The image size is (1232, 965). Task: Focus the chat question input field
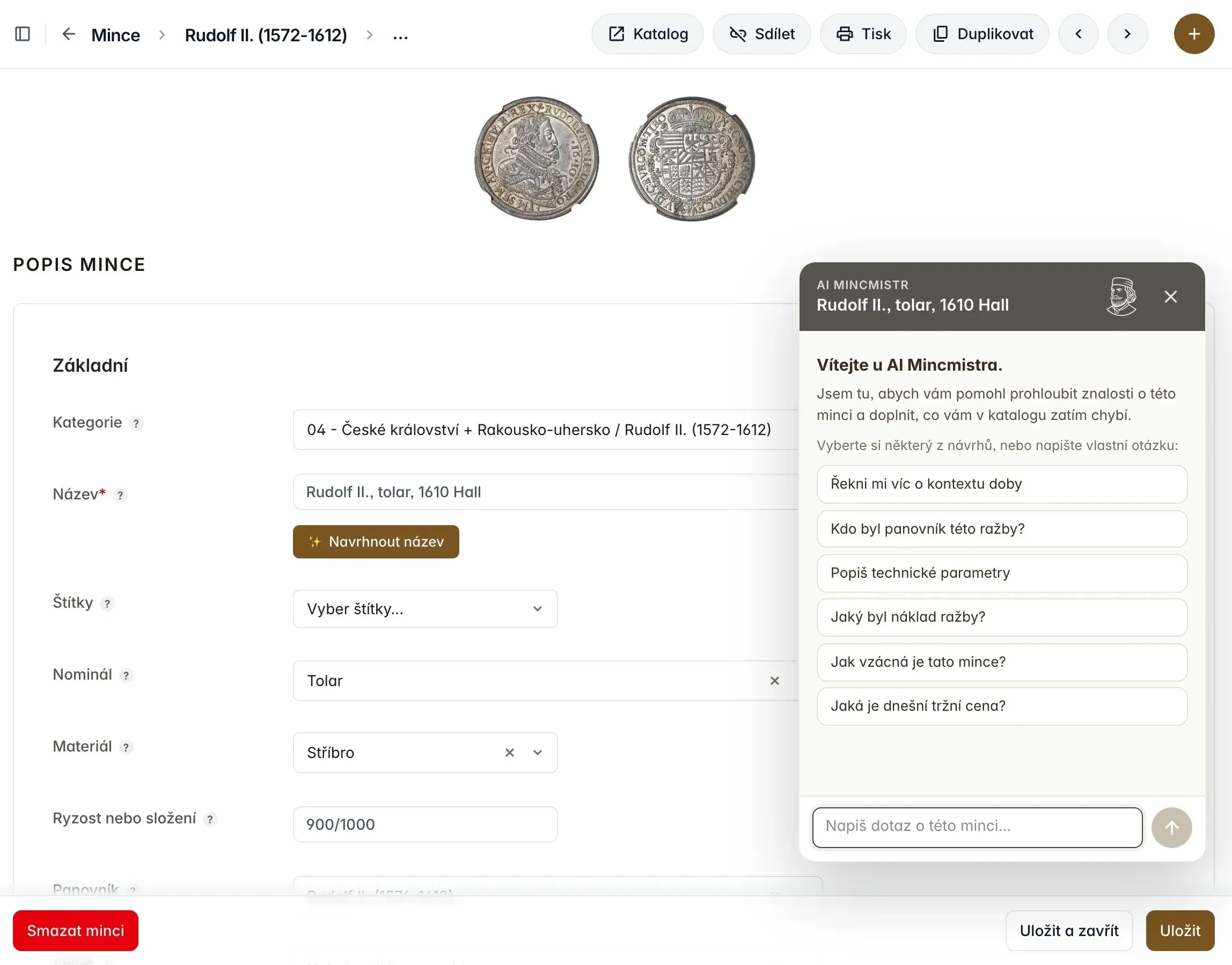977,828
